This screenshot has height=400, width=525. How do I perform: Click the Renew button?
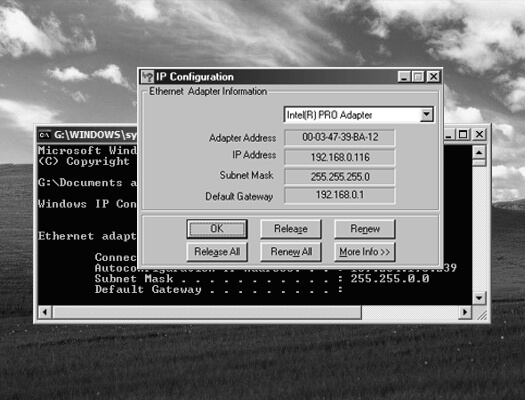365,229
